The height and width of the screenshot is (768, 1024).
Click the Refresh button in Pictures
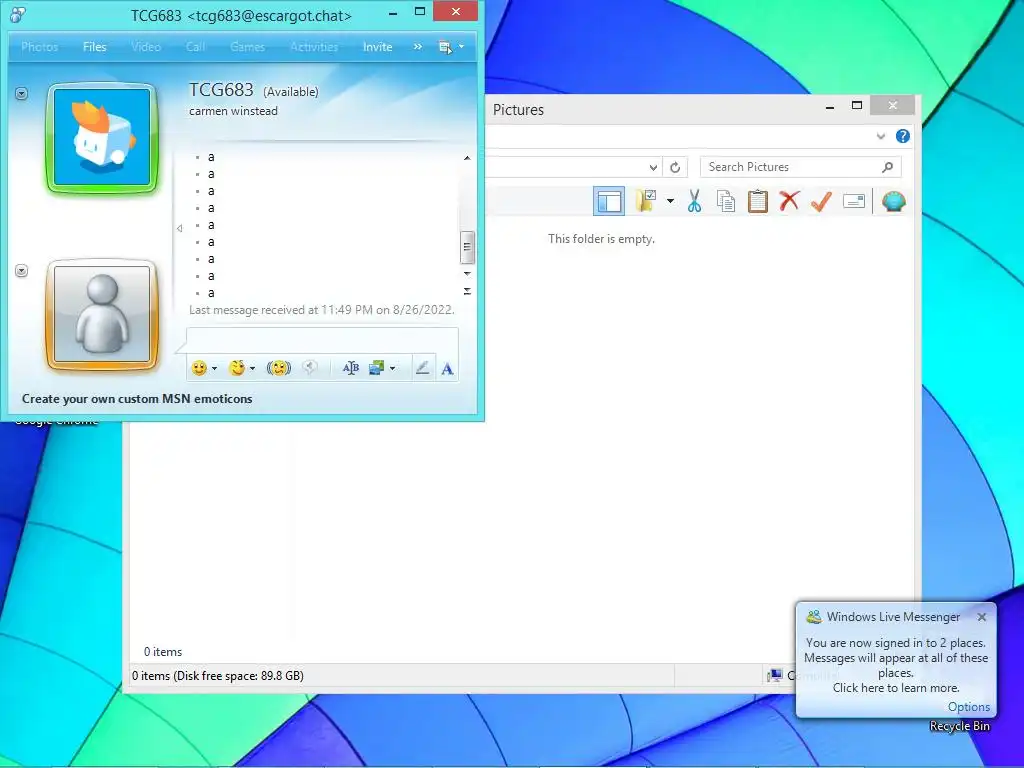(x=675, y=167)
